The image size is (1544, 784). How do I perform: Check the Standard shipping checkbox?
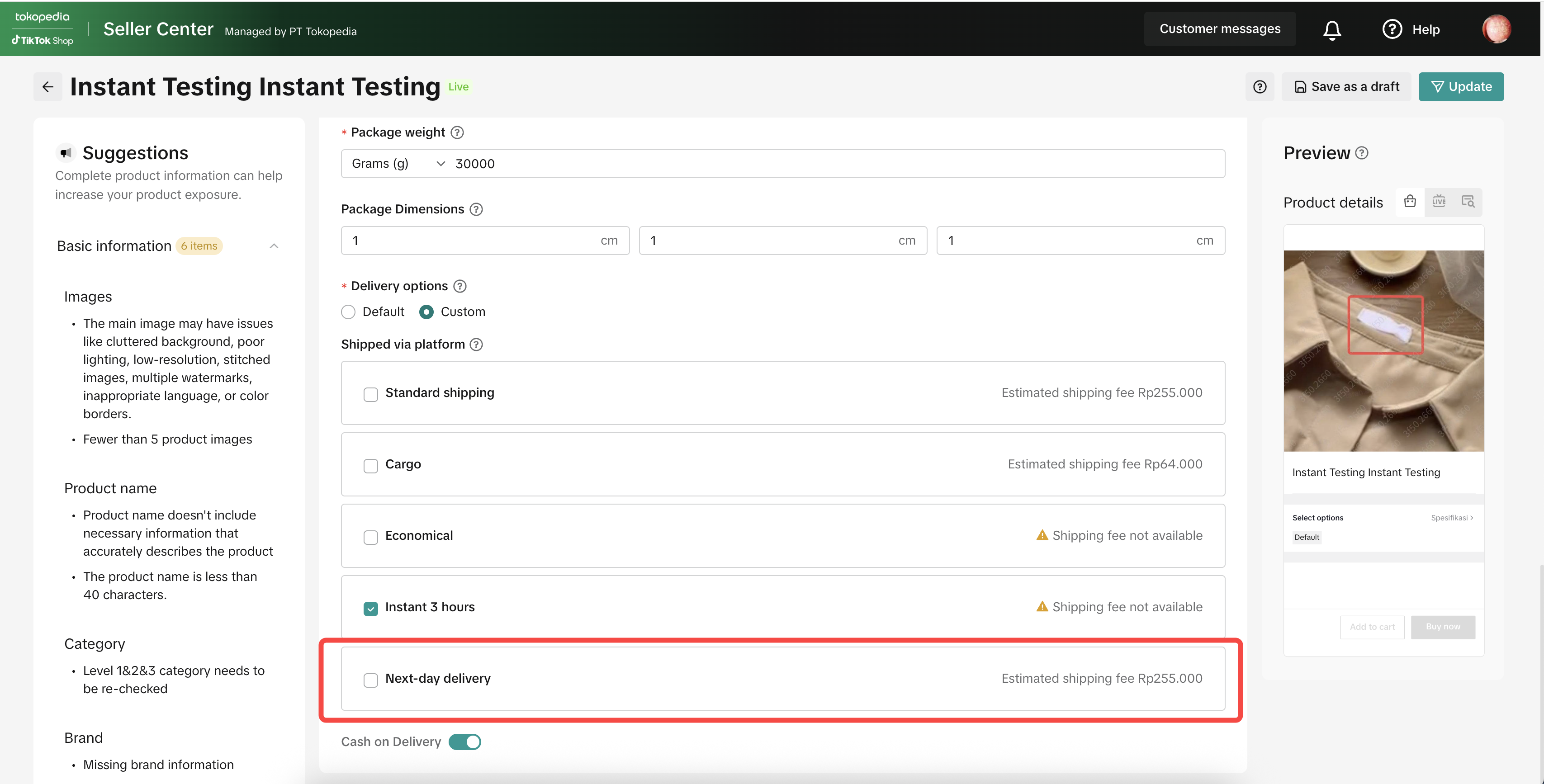[x=370, y=394]
